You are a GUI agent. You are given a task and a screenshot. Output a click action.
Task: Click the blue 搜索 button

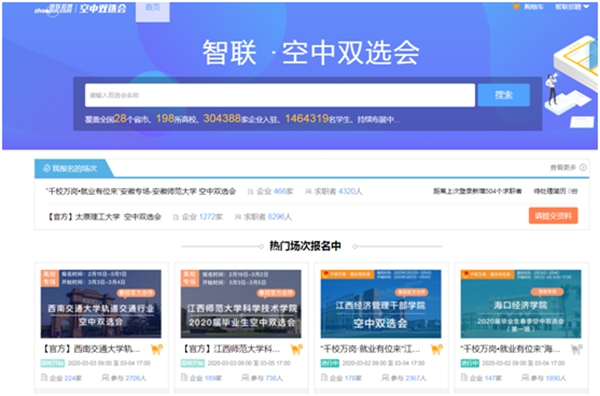point(504,95)
